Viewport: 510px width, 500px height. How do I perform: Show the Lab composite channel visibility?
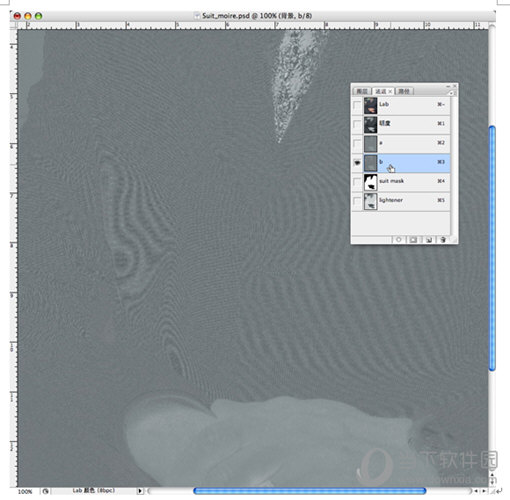click(x=357, y=105)
